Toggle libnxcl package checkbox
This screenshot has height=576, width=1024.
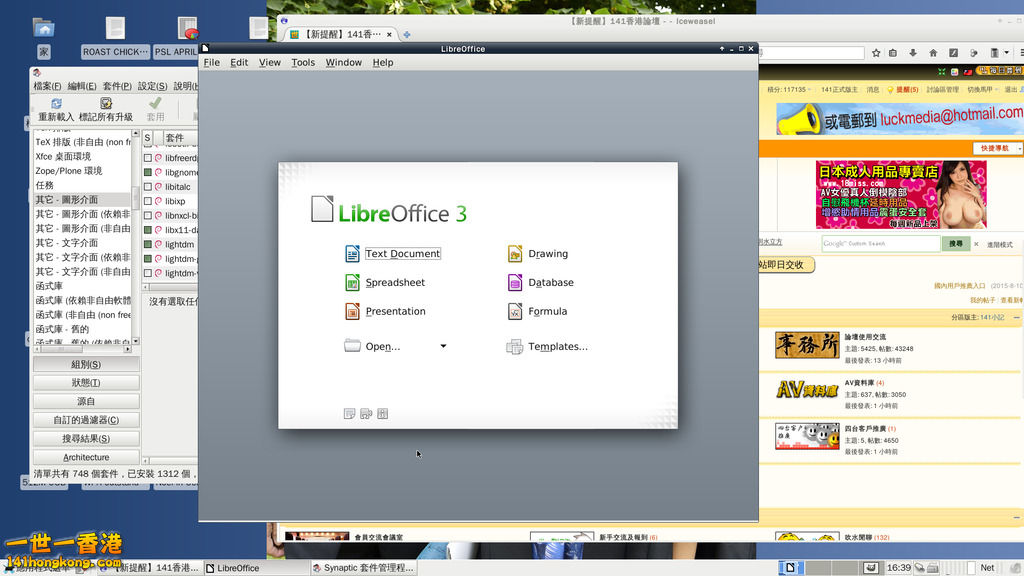(148, 216)
